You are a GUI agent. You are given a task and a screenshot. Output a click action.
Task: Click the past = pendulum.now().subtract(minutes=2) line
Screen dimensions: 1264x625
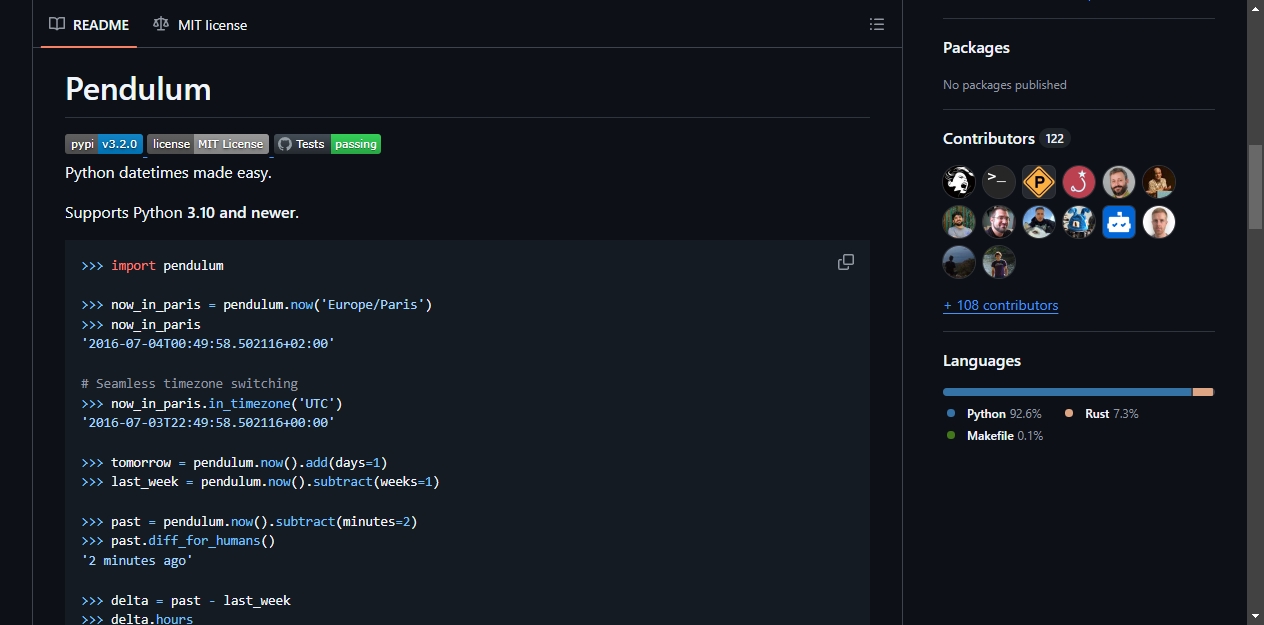click(x=249, y=522)
